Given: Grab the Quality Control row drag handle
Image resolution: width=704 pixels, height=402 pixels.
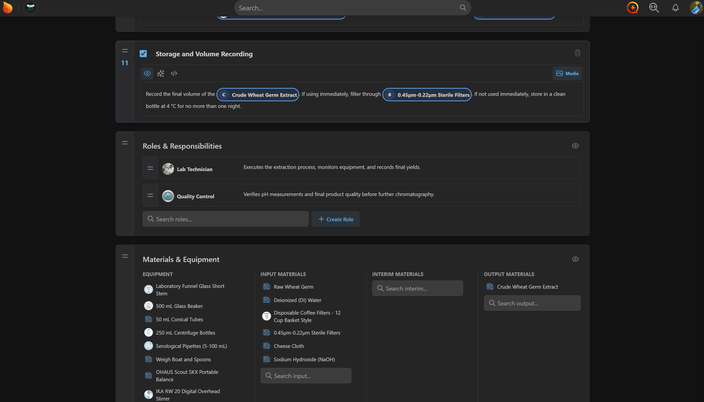Looking at the screenshot, I should pyautogui.click(x=150, y=195).
